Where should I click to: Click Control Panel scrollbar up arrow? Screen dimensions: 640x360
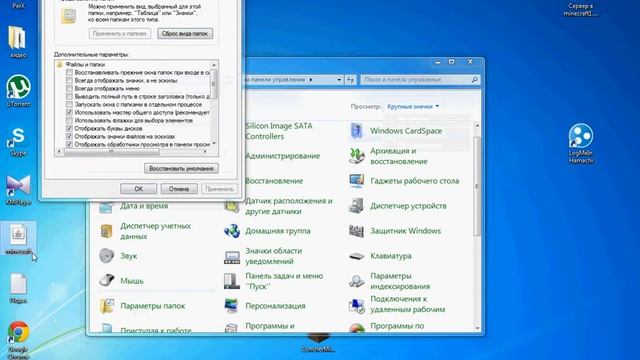477,126
